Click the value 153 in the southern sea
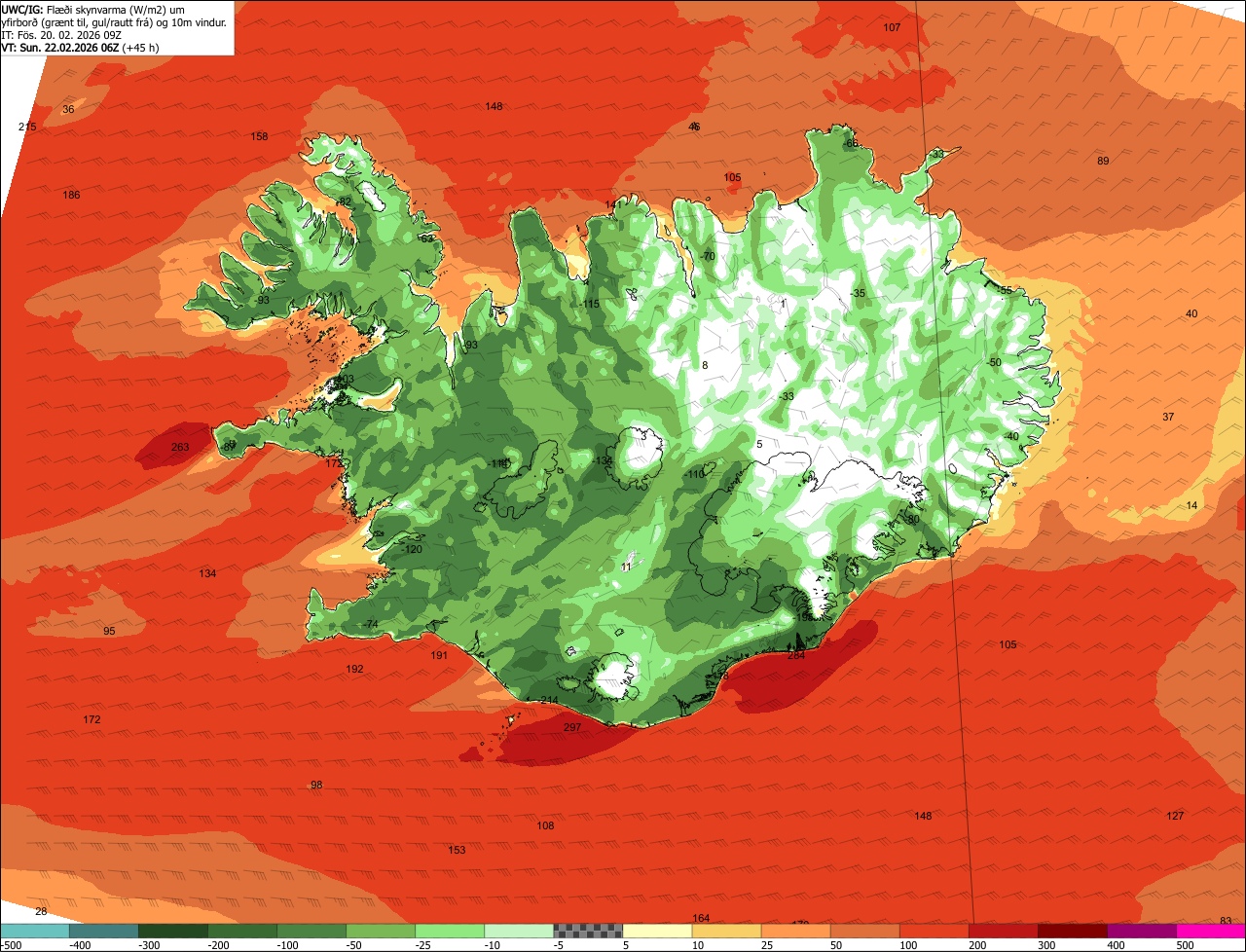 [457, 850]
